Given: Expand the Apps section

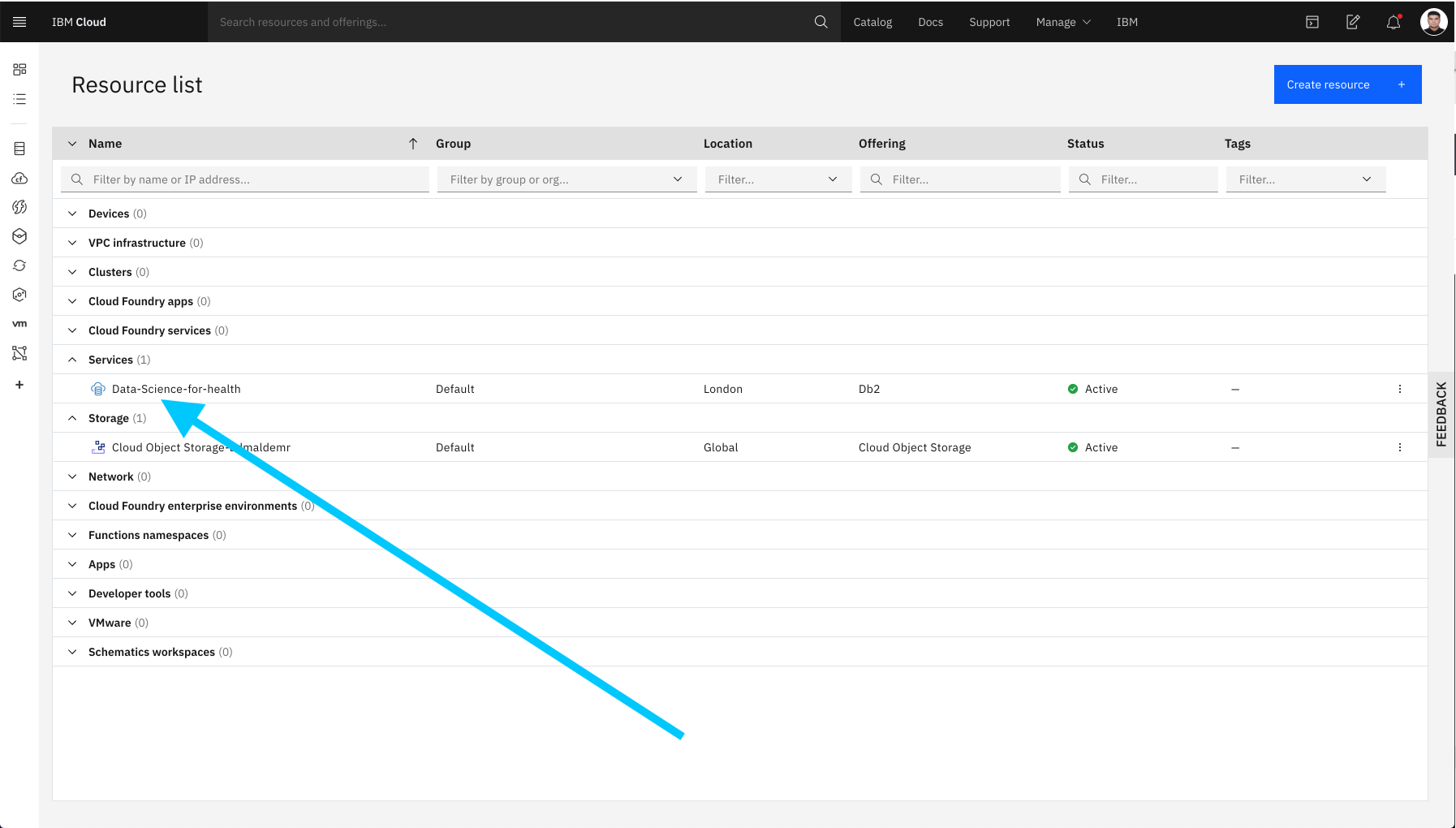Looking at the screenshot, I should [72, 564].
